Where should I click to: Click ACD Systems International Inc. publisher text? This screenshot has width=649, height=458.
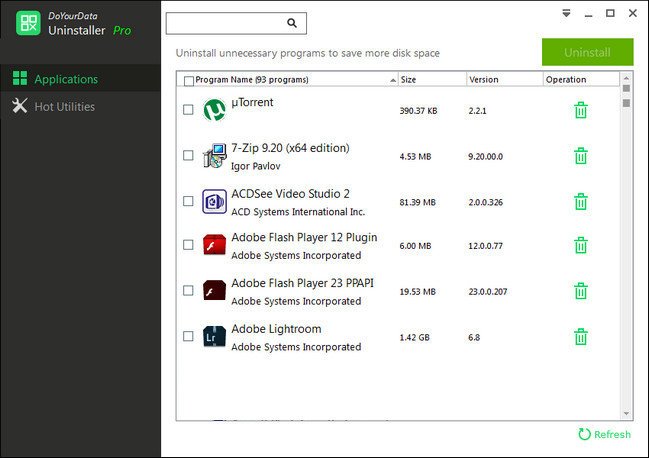click(298, 212)
